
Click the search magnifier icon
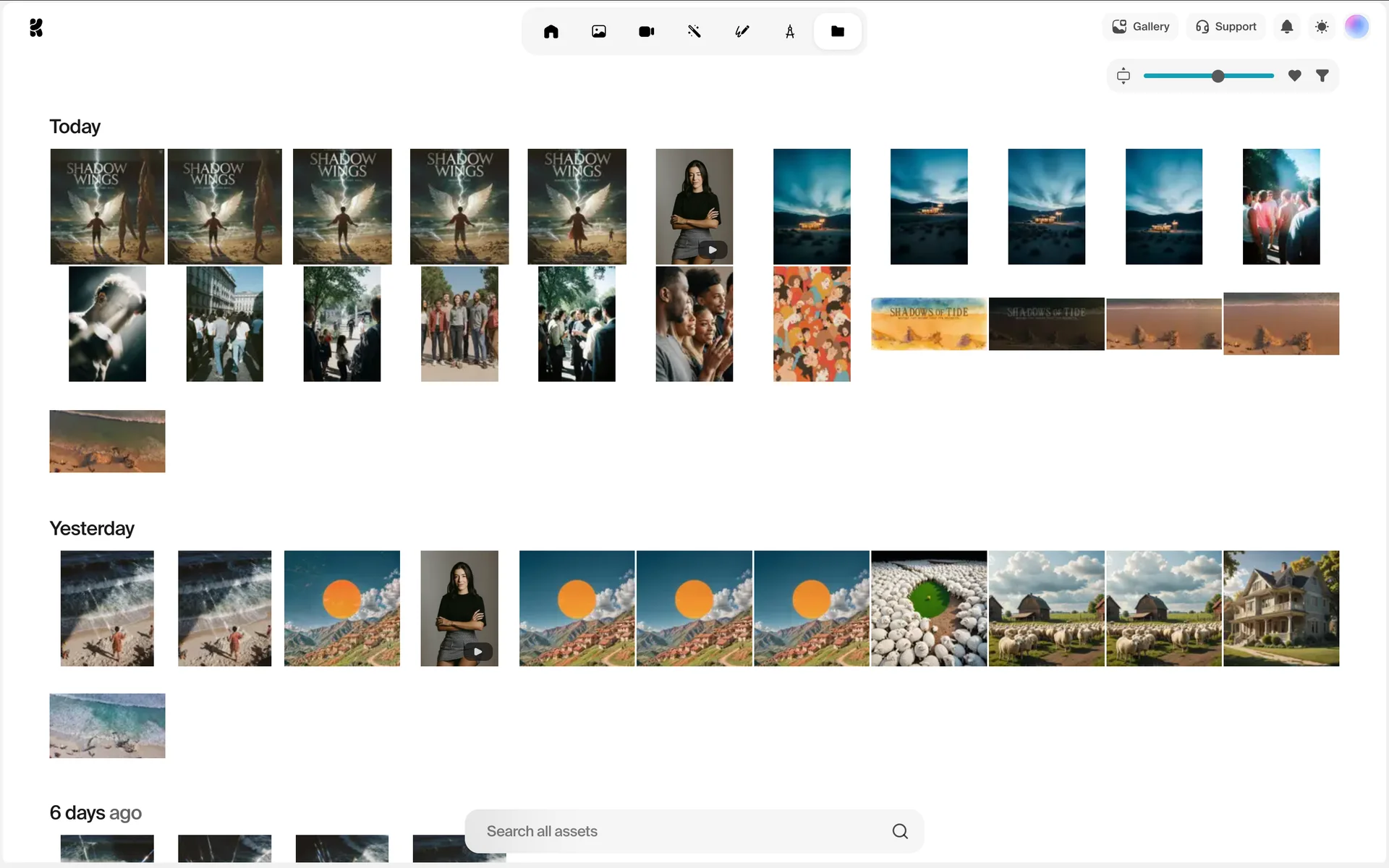pyautogui.click(x=899, y=831)
